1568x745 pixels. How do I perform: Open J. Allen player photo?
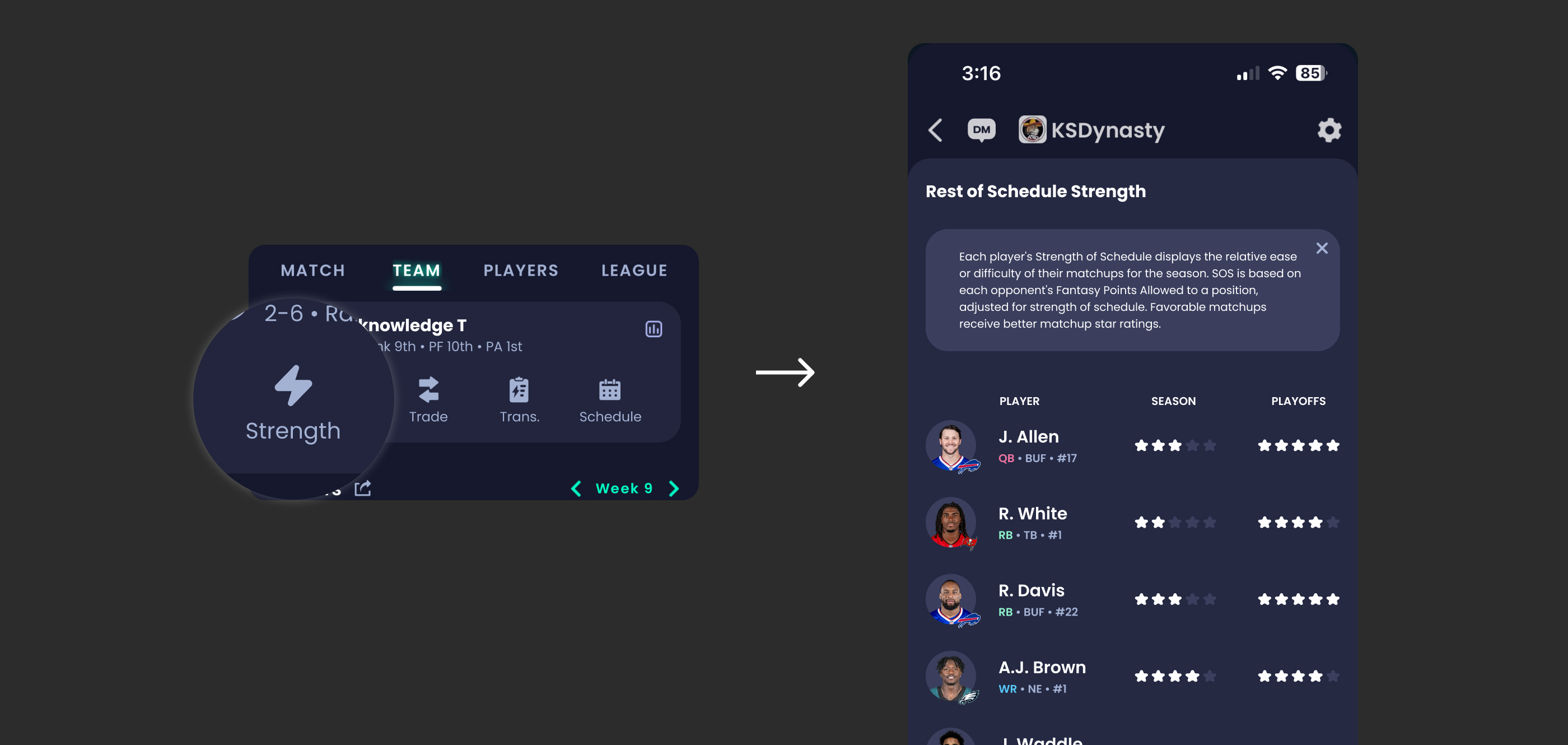(951, 446)
